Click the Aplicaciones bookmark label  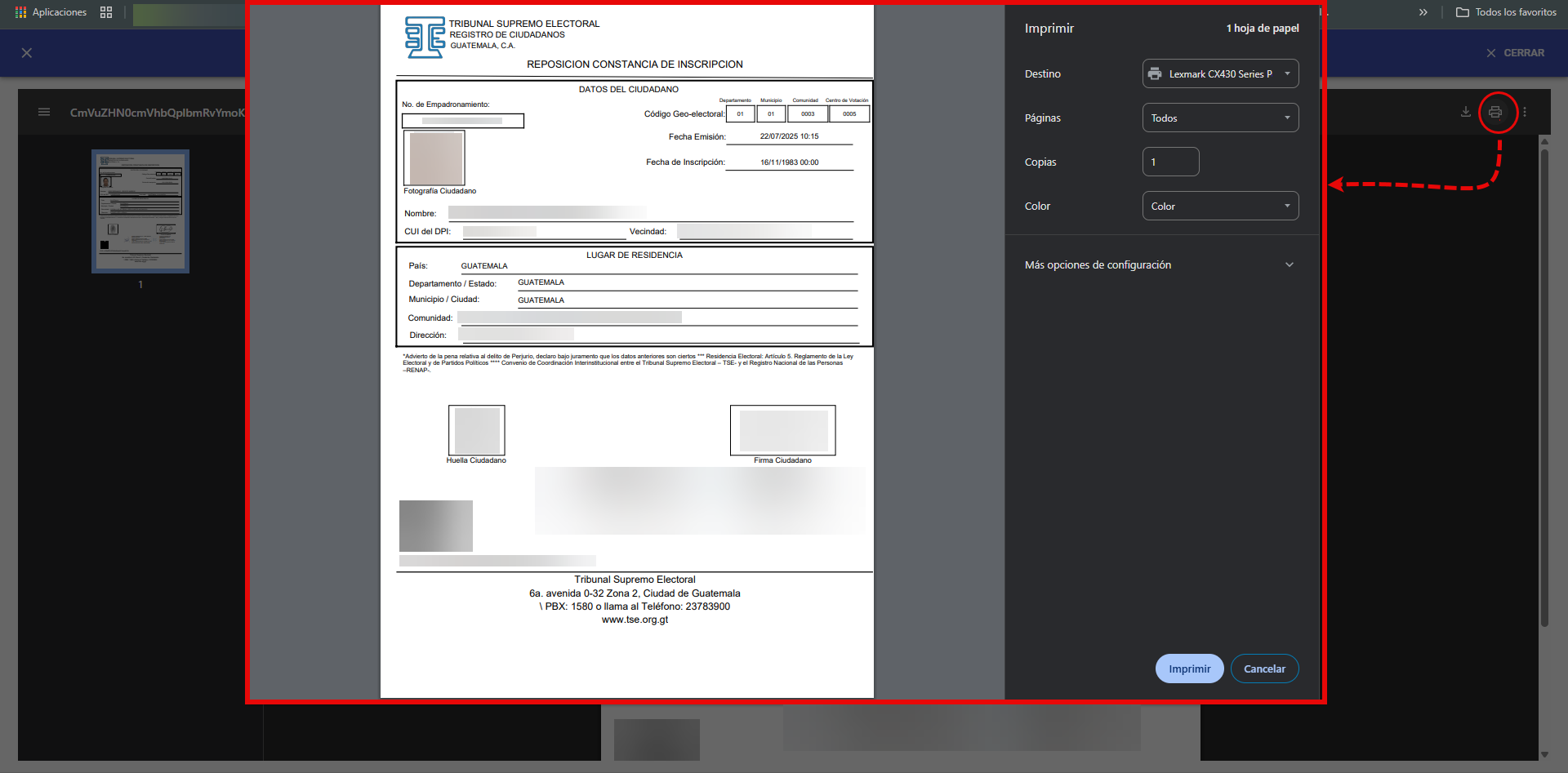coord(60,12)
